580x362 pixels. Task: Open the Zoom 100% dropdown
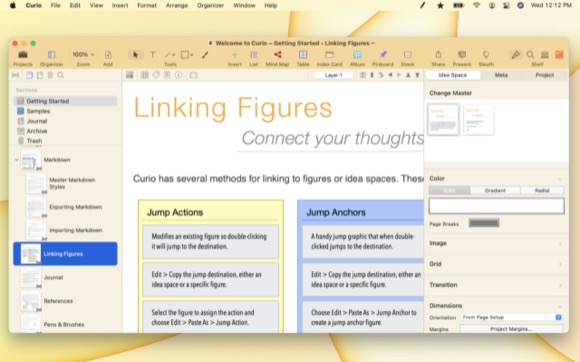83,55
